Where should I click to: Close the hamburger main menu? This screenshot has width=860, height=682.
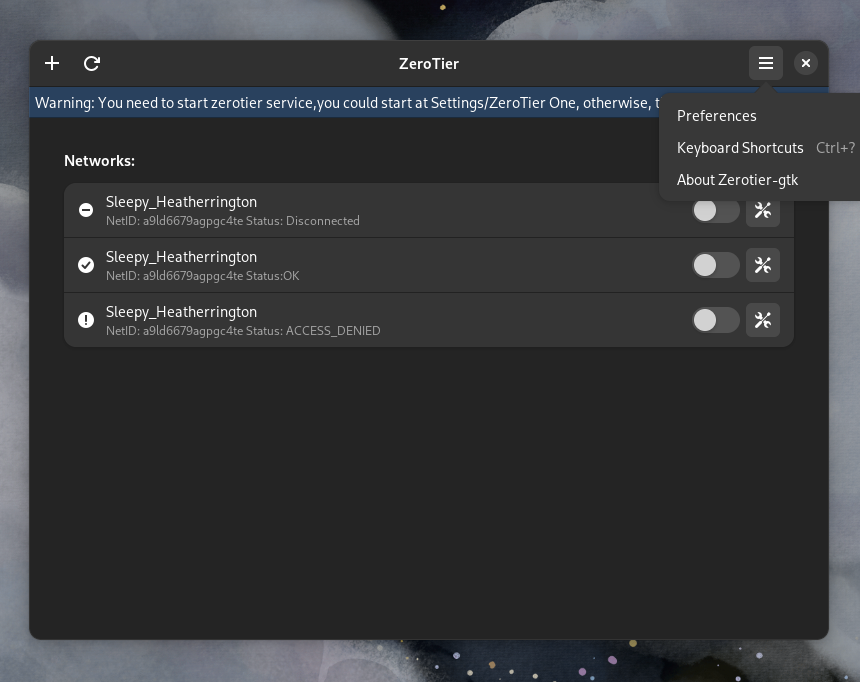pos(766,64)
